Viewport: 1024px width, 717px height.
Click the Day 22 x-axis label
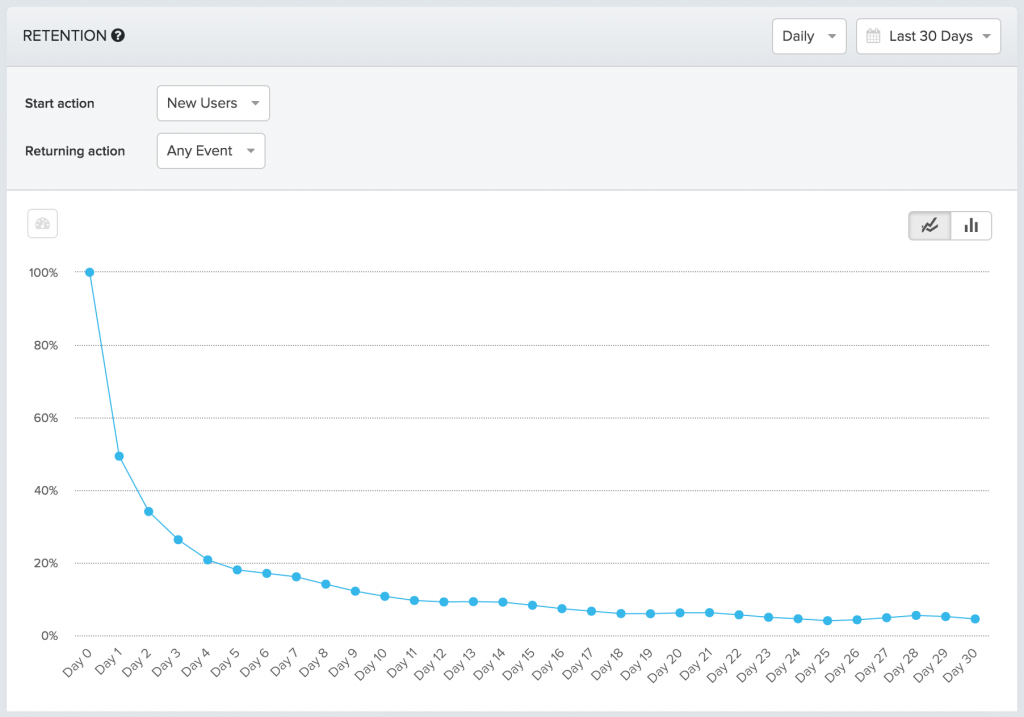(x=725, y=665)
